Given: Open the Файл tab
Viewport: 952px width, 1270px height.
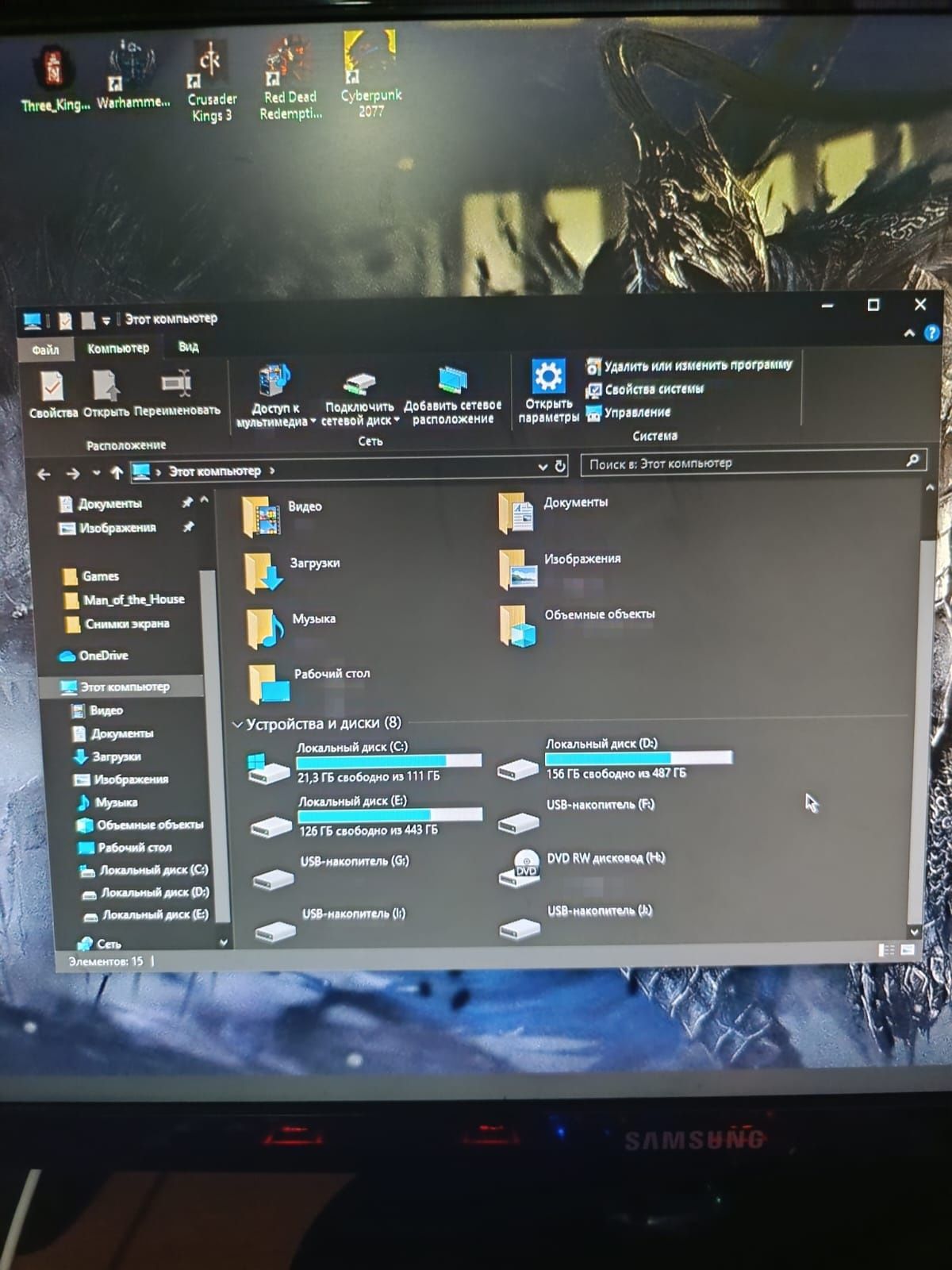Looking at the screenshot, I should 45,350.
